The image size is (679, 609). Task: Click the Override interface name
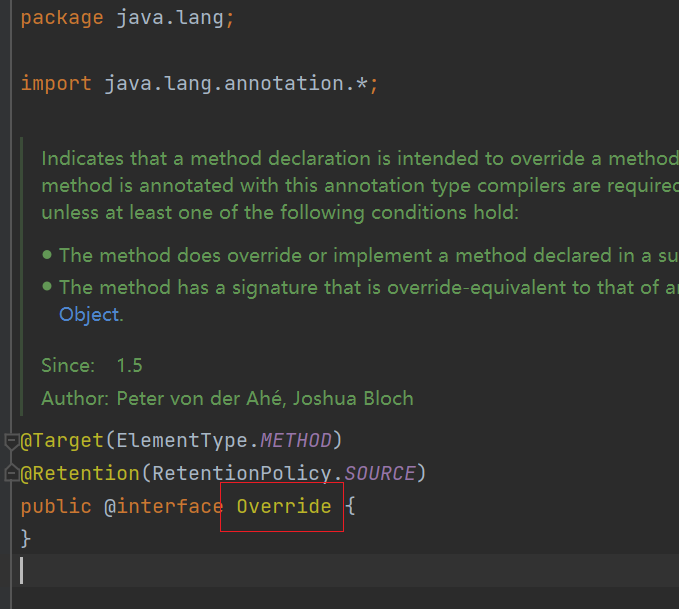click(x=283, y=506)
